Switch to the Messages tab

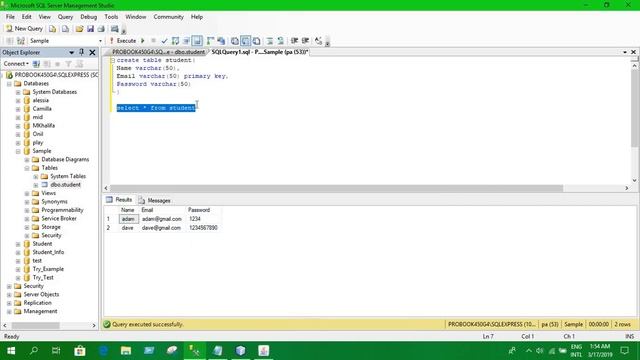point(155,200)
